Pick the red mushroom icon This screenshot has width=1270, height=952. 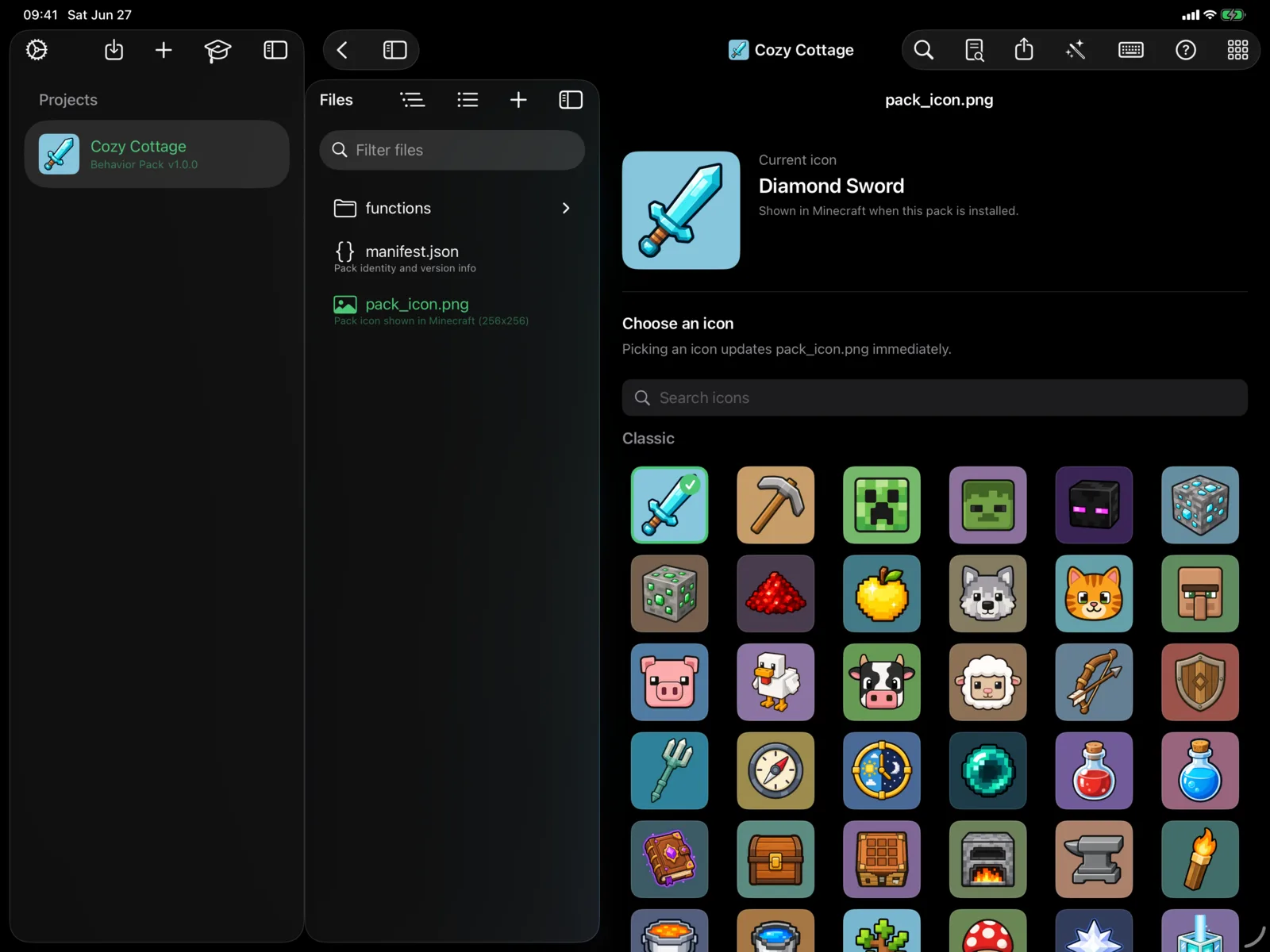(988, 931)
